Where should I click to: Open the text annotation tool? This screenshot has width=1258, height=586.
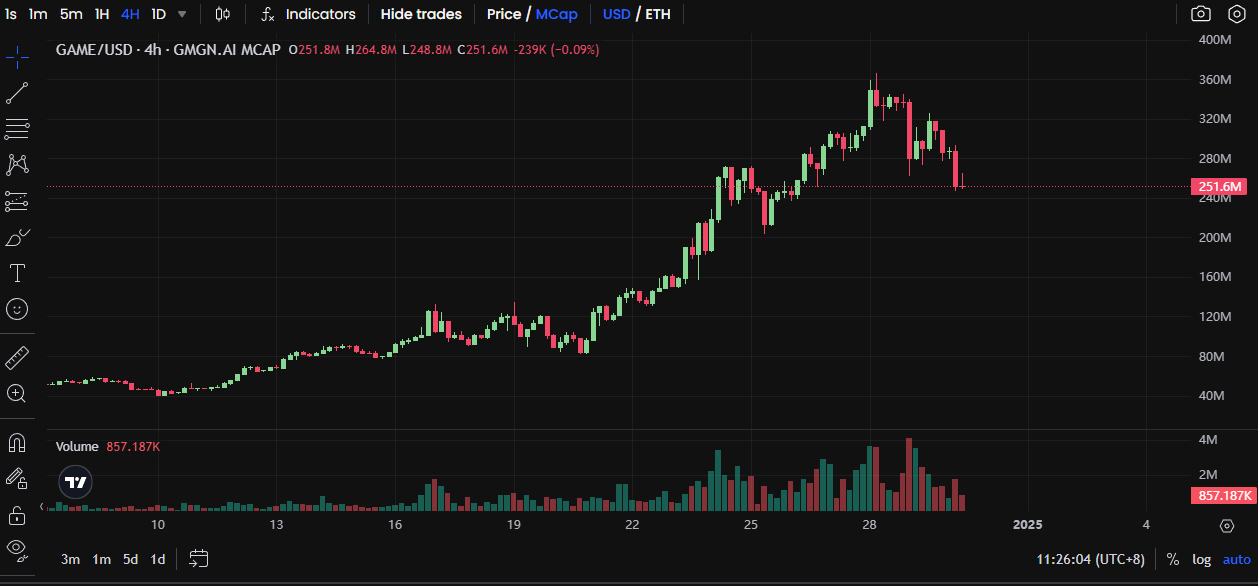click(x=17, y=273)
